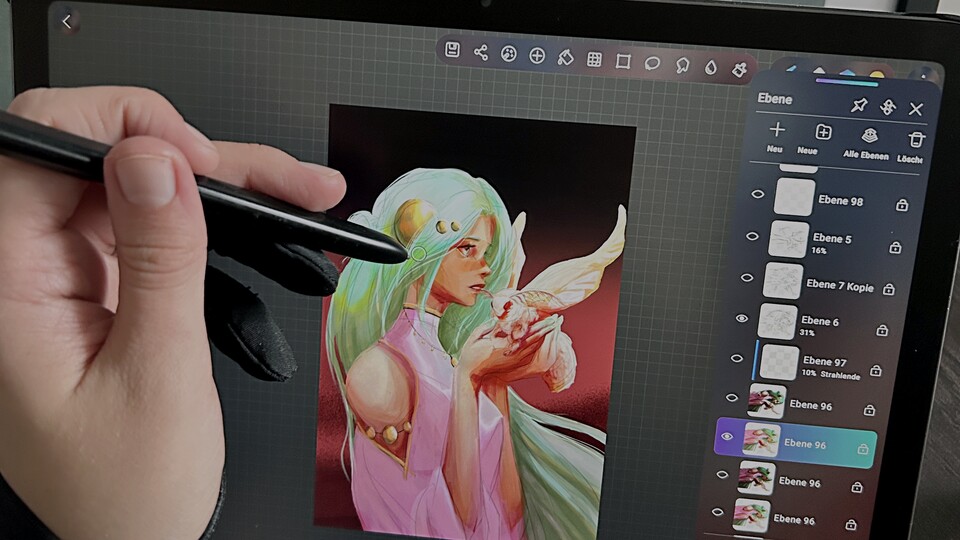Hide the Ebene 97 layer
The height and width of the screenshot is (540, 960).
pyautogui.click(x=737, y=358)
